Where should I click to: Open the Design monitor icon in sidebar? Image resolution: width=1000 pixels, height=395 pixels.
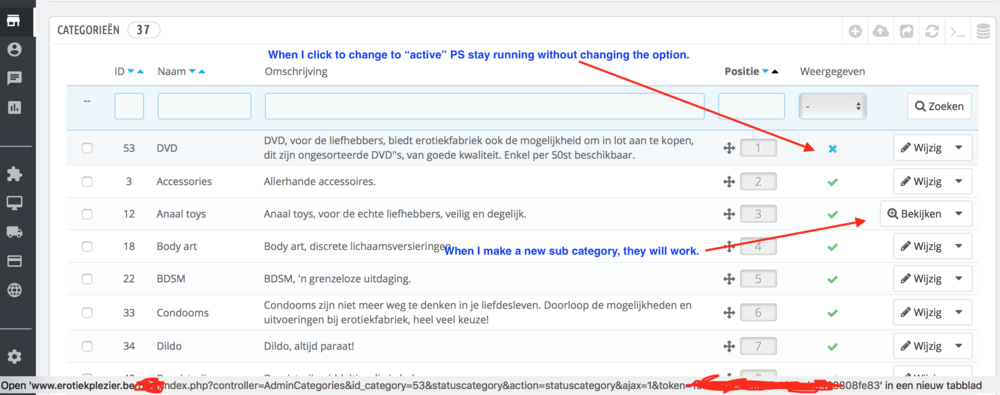click(14, 203)
